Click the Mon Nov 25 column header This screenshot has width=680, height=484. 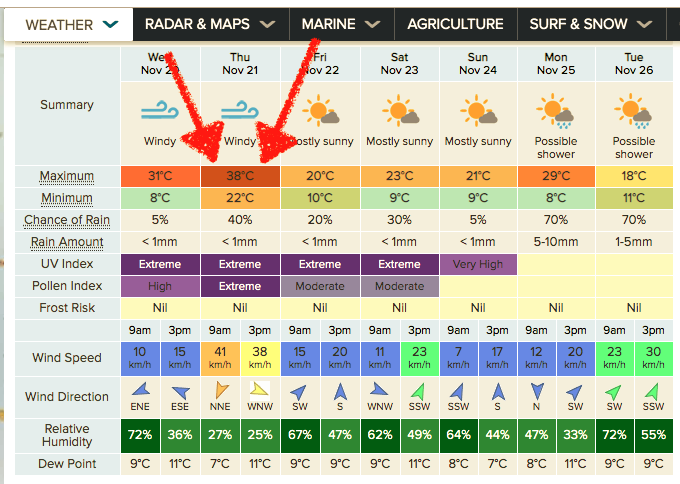coord(556,63)
